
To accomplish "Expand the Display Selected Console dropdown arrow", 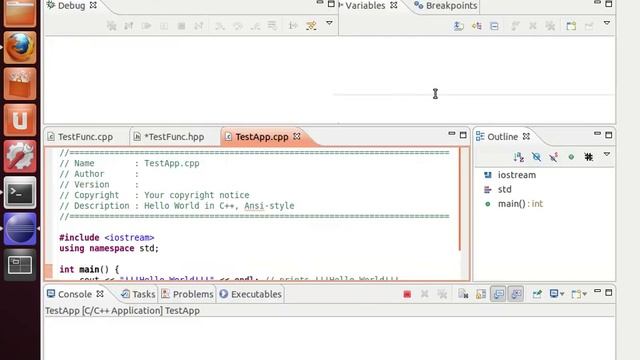I will [562, 294].
